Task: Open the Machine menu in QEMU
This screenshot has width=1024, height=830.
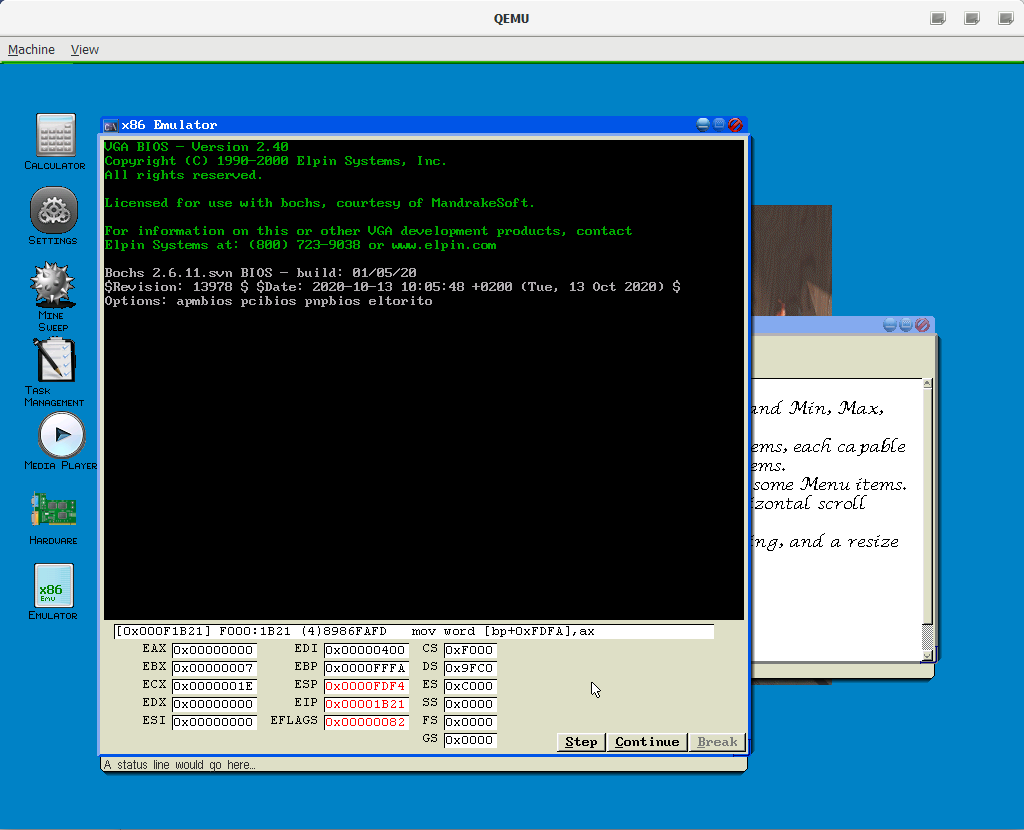Action: click(x=31, y=50)
